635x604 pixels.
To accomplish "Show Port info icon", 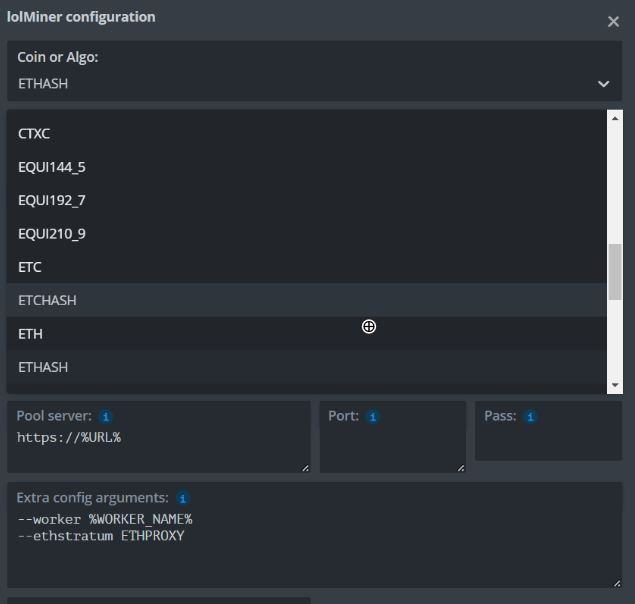I will click(x=373, y=416).
